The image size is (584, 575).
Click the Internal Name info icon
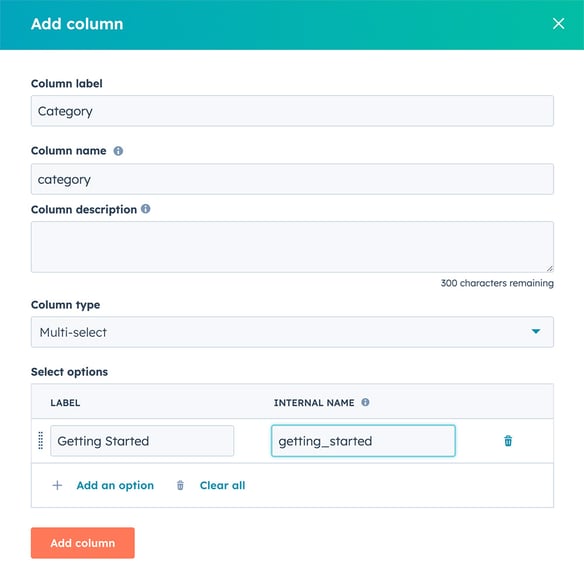point(365,402)
